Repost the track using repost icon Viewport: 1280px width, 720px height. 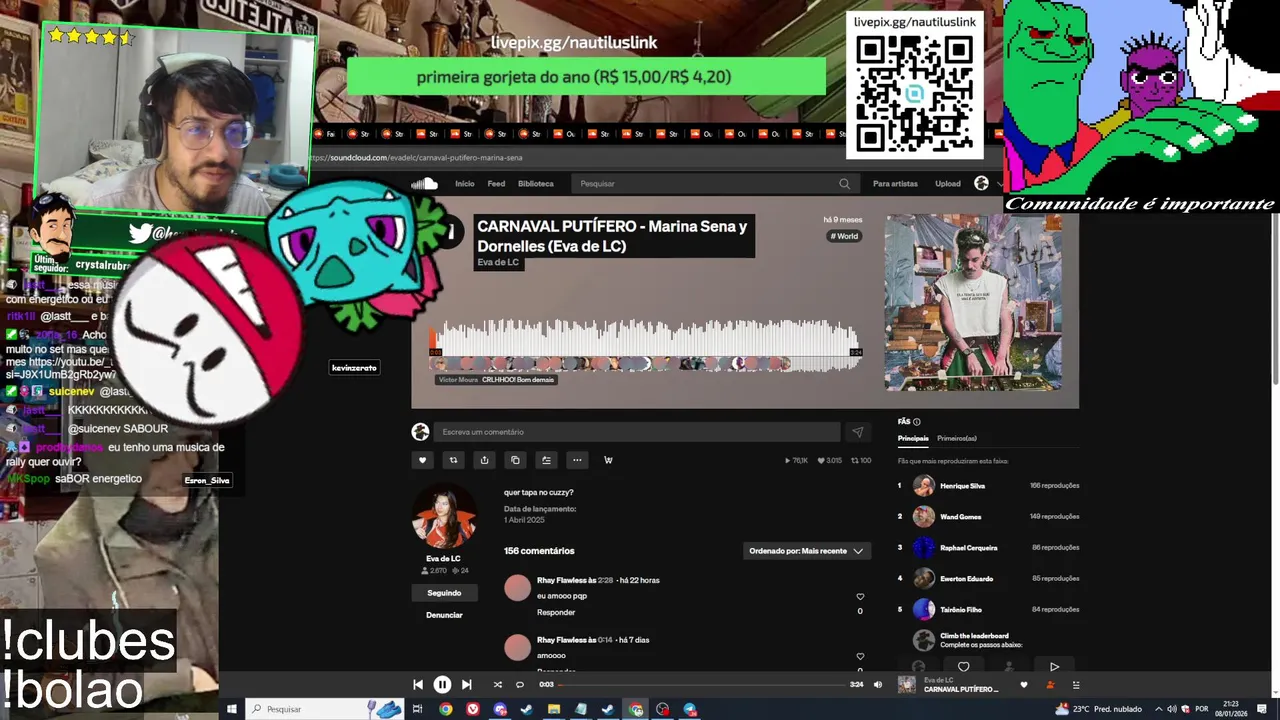tap(453, 460)
